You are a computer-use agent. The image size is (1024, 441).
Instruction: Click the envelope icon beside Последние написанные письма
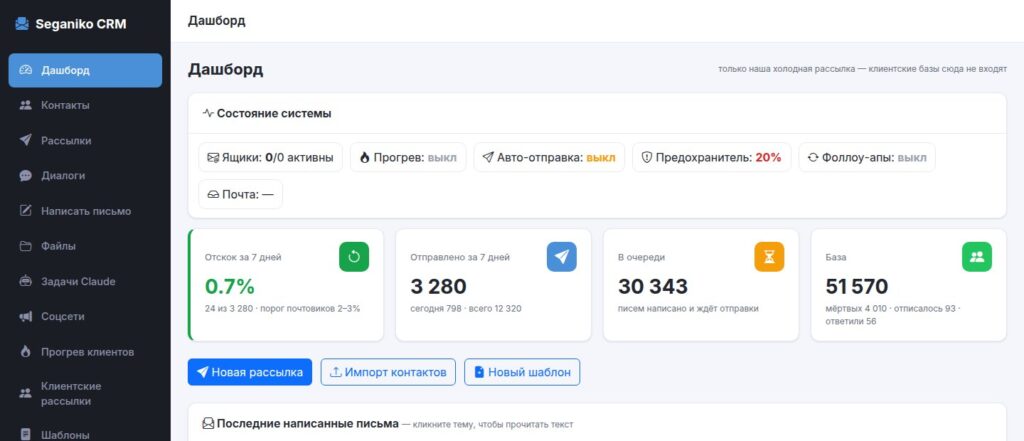pos(208,423)
